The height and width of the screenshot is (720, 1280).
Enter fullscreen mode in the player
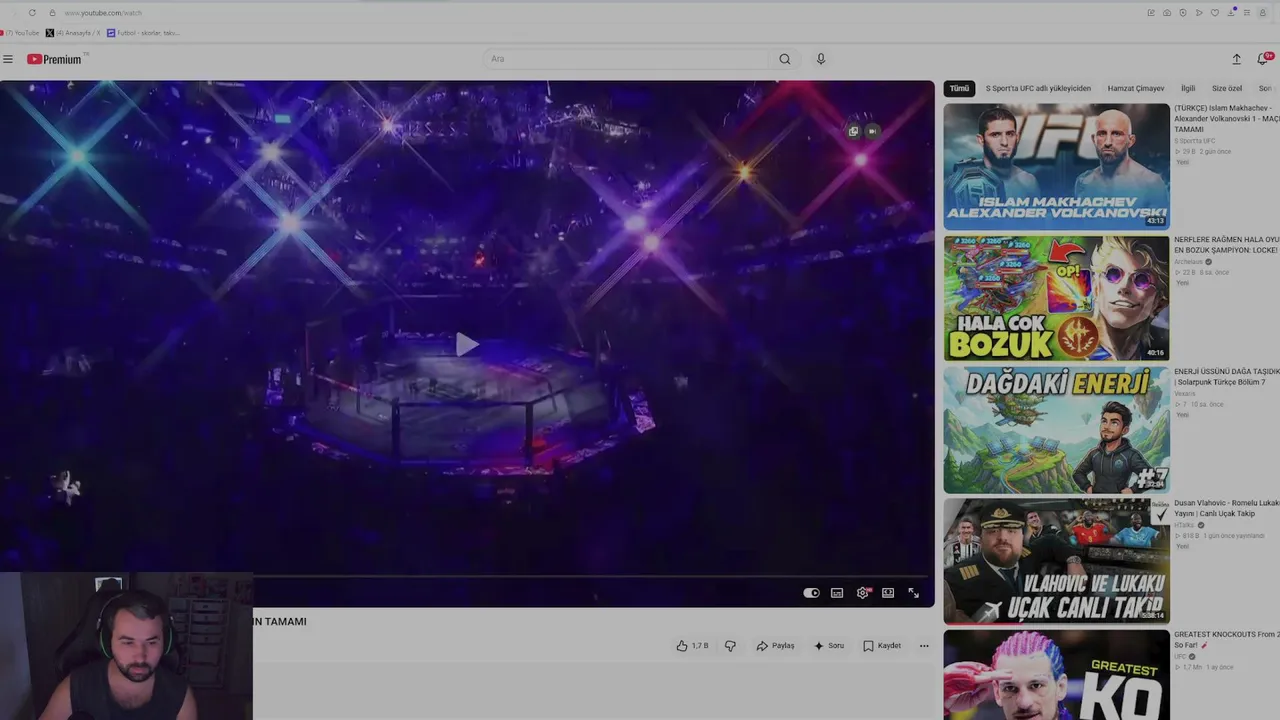pos(913,593)
